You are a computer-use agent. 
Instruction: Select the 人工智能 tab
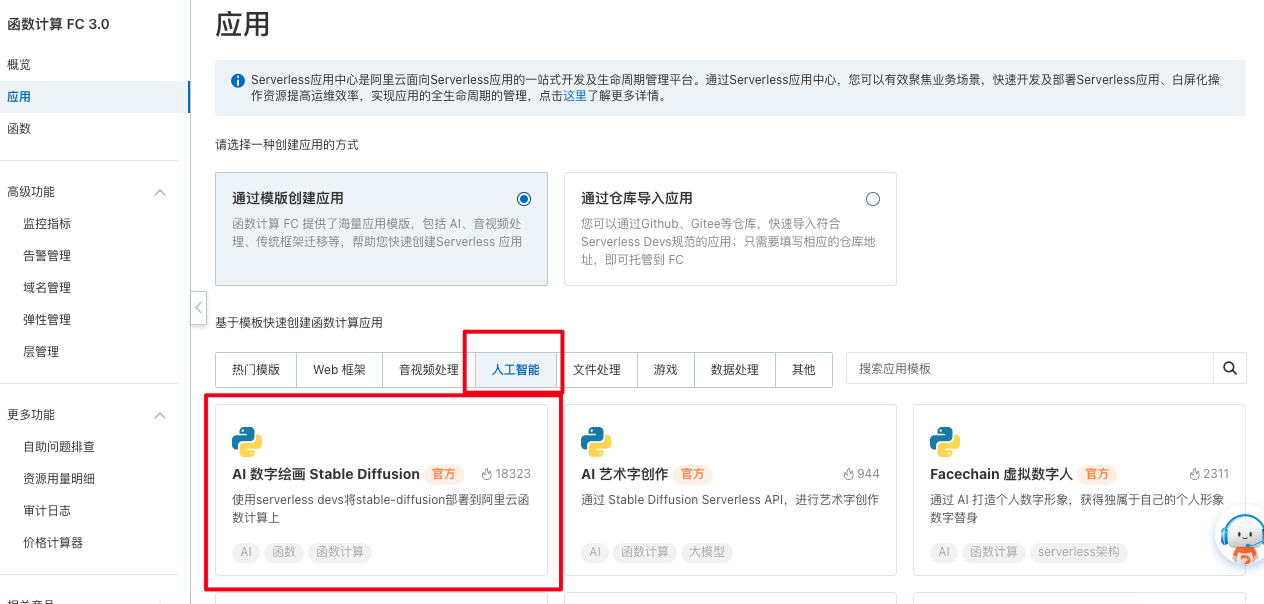pyautogui.click(x=516, y=370)
